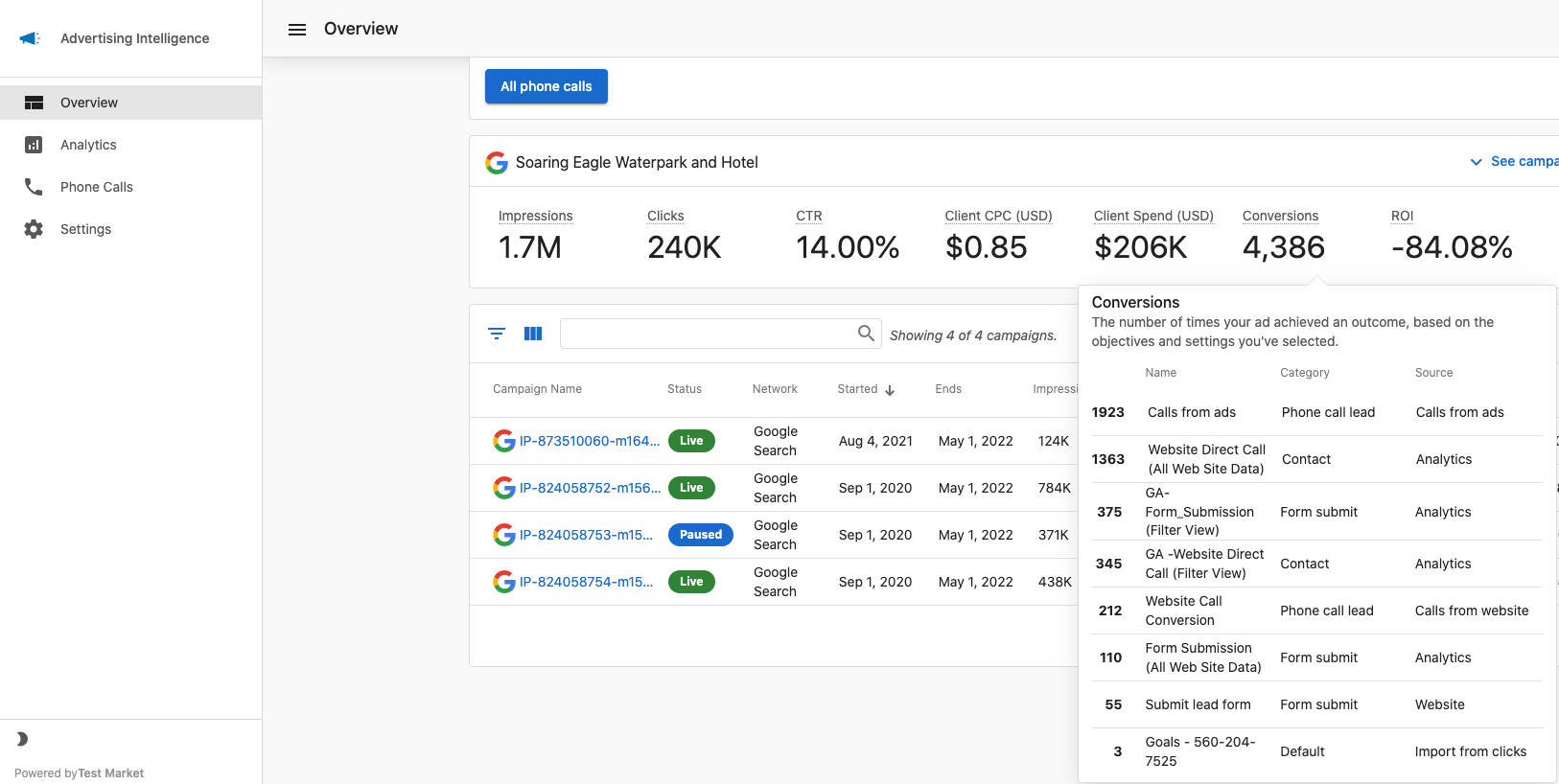
Task: Click the 1923 conversions count
Action: pyautogui.click(x=1107, y=412)
